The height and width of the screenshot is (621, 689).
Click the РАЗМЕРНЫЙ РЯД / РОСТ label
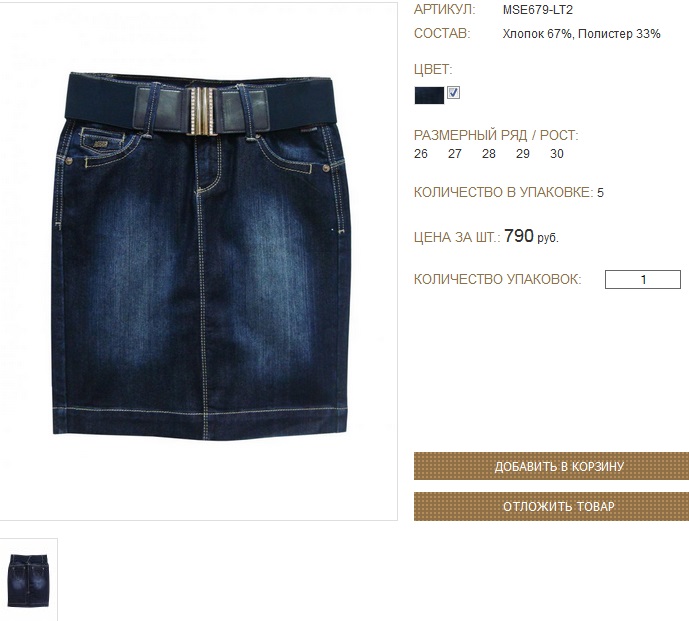(496, 135)
